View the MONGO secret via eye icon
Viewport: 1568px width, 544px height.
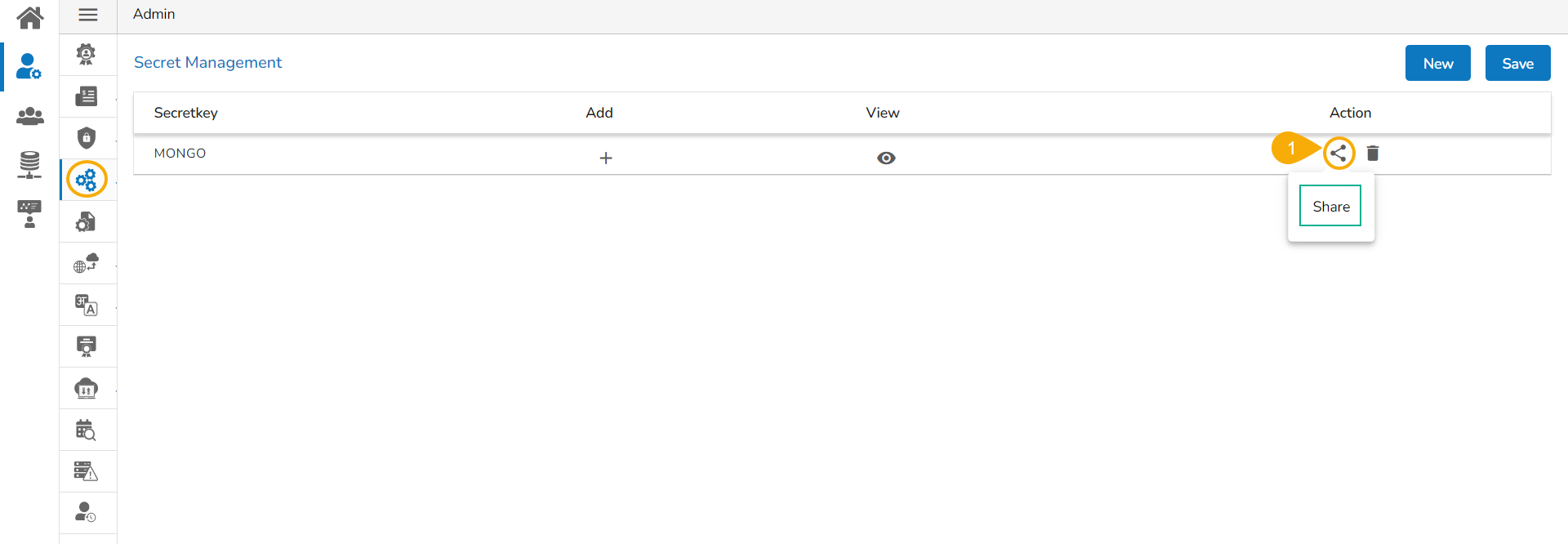(x=886, y=158)
